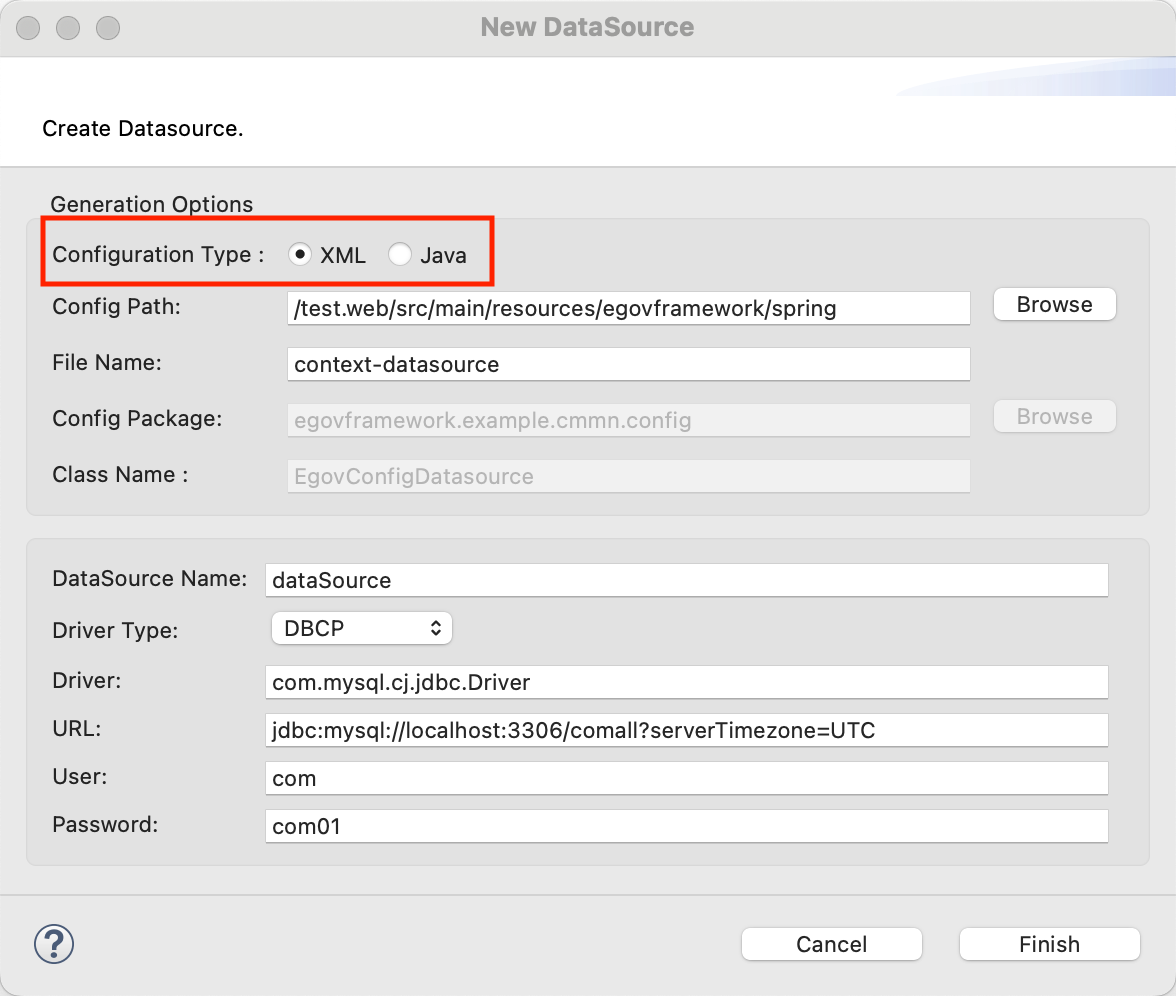Image resolution: width=1176 pixels, height=996 pixels.
Task: Click the User text field
Action: coord(686,779)
